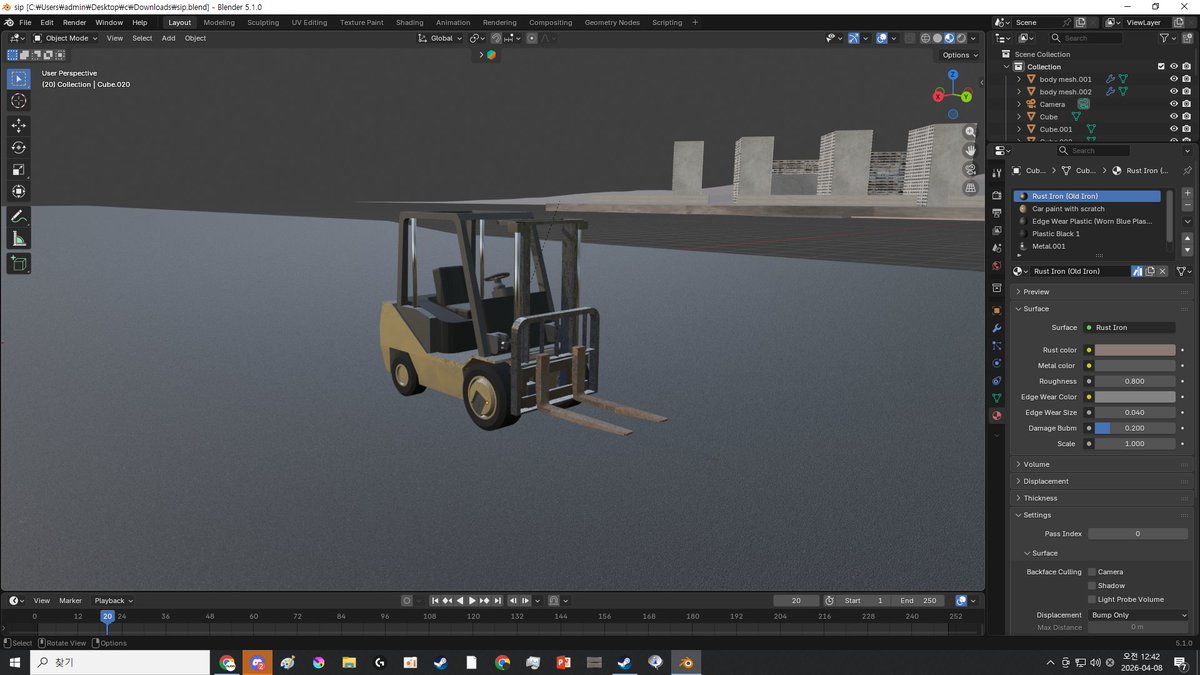Screen dimensions: 1200x675
Task: Click the viewport zoom magnifier icon
Action: pyautogui.click(x=970, y=132)
